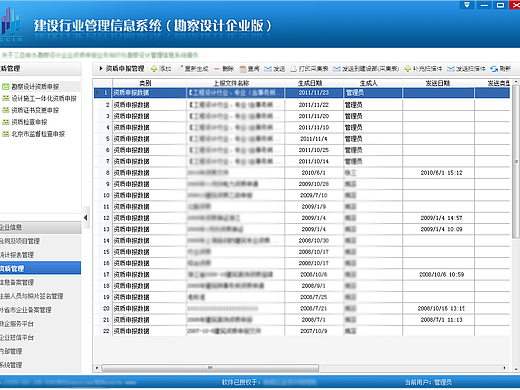Open the title bar dropdown arrow menu
The height and width of the screenshot is (390, 520).
pyautogui.click(x=466, y=5)
